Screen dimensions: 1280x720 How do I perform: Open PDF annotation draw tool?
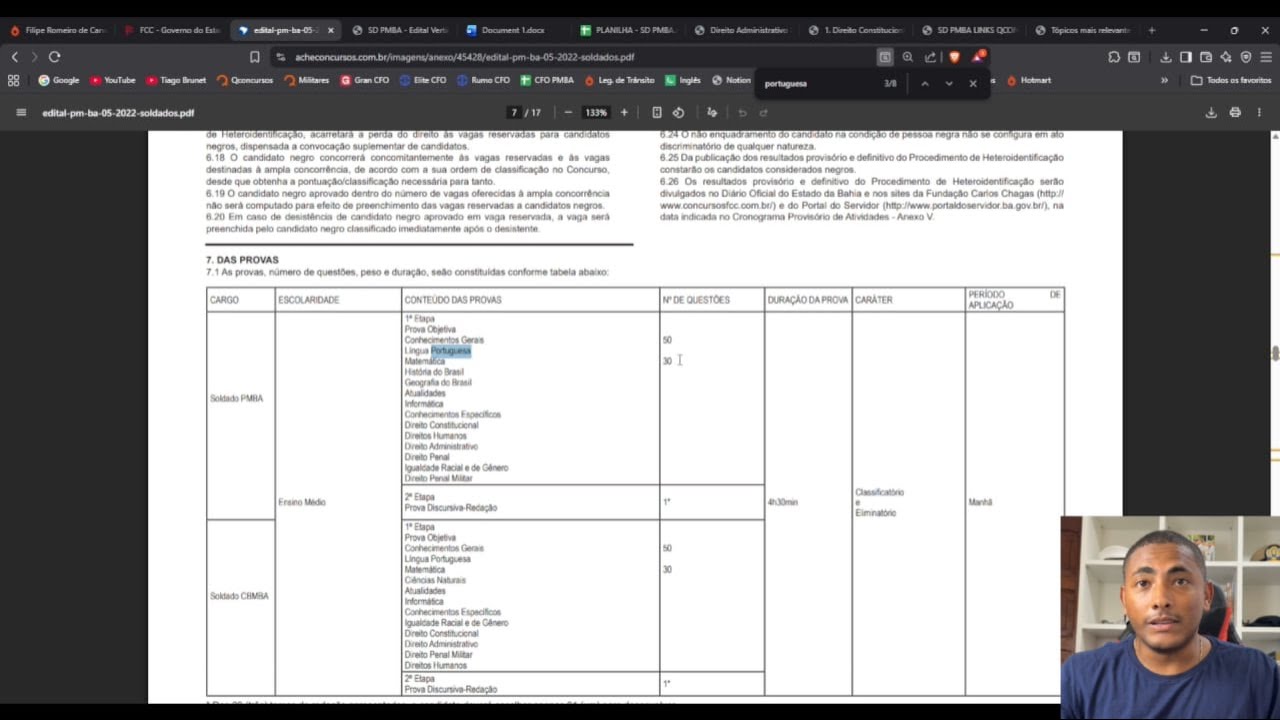[712, 112]
